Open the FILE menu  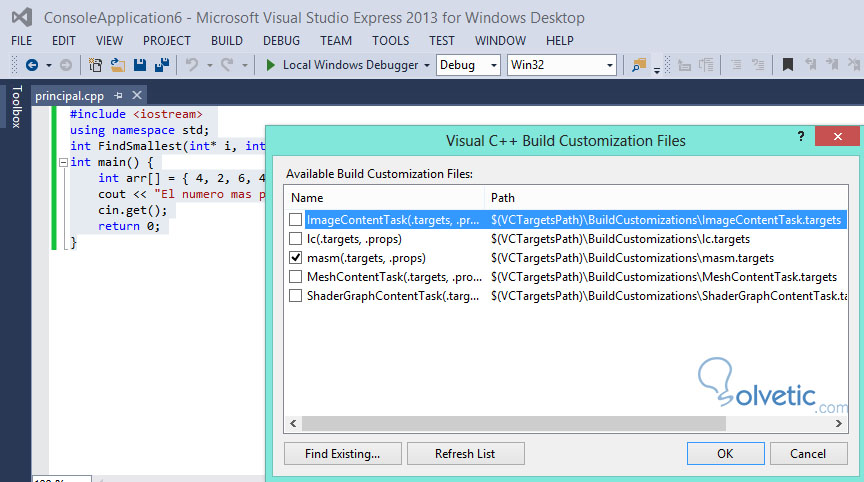(x=21, y=41)
